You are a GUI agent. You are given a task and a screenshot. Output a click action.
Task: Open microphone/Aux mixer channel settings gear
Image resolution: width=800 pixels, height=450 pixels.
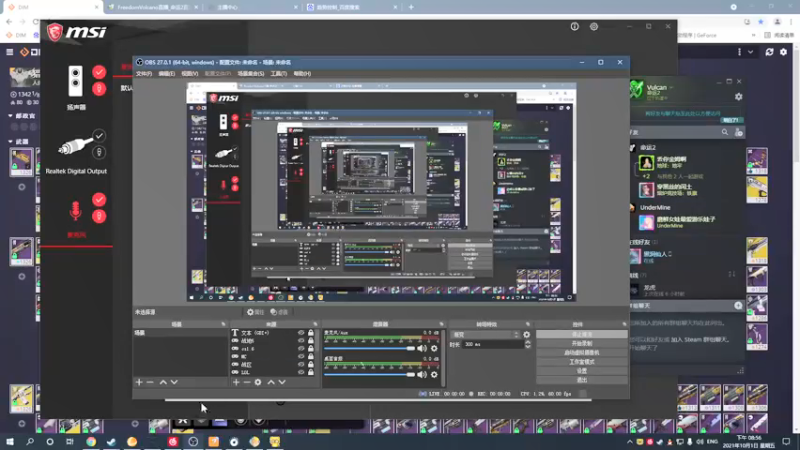click(434, 348)
